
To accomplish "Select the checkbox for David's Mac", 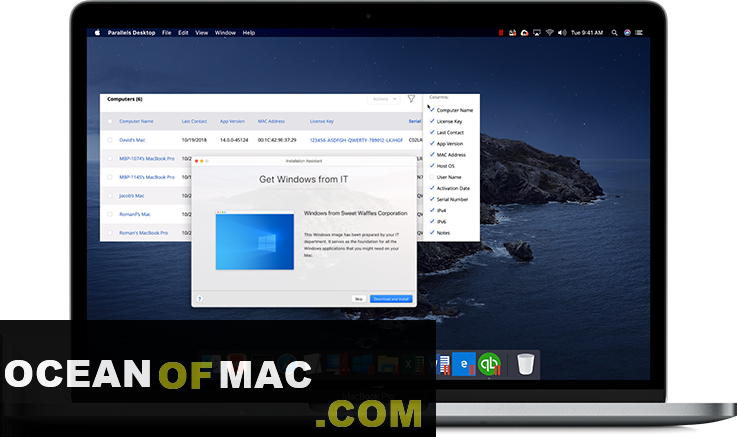I will pos(110,140).
